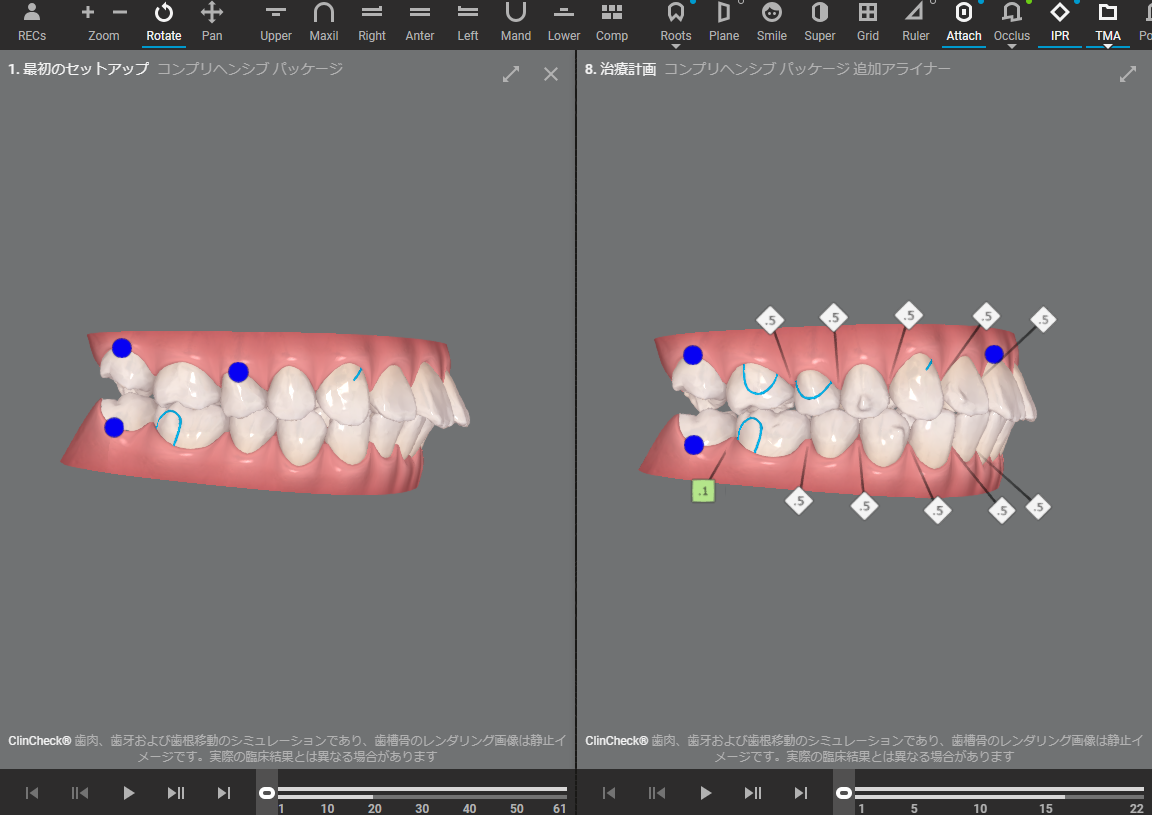Switch to Maxillary occlusal view
Viewport: 1152px width, 815px height.
pos(324,22)
